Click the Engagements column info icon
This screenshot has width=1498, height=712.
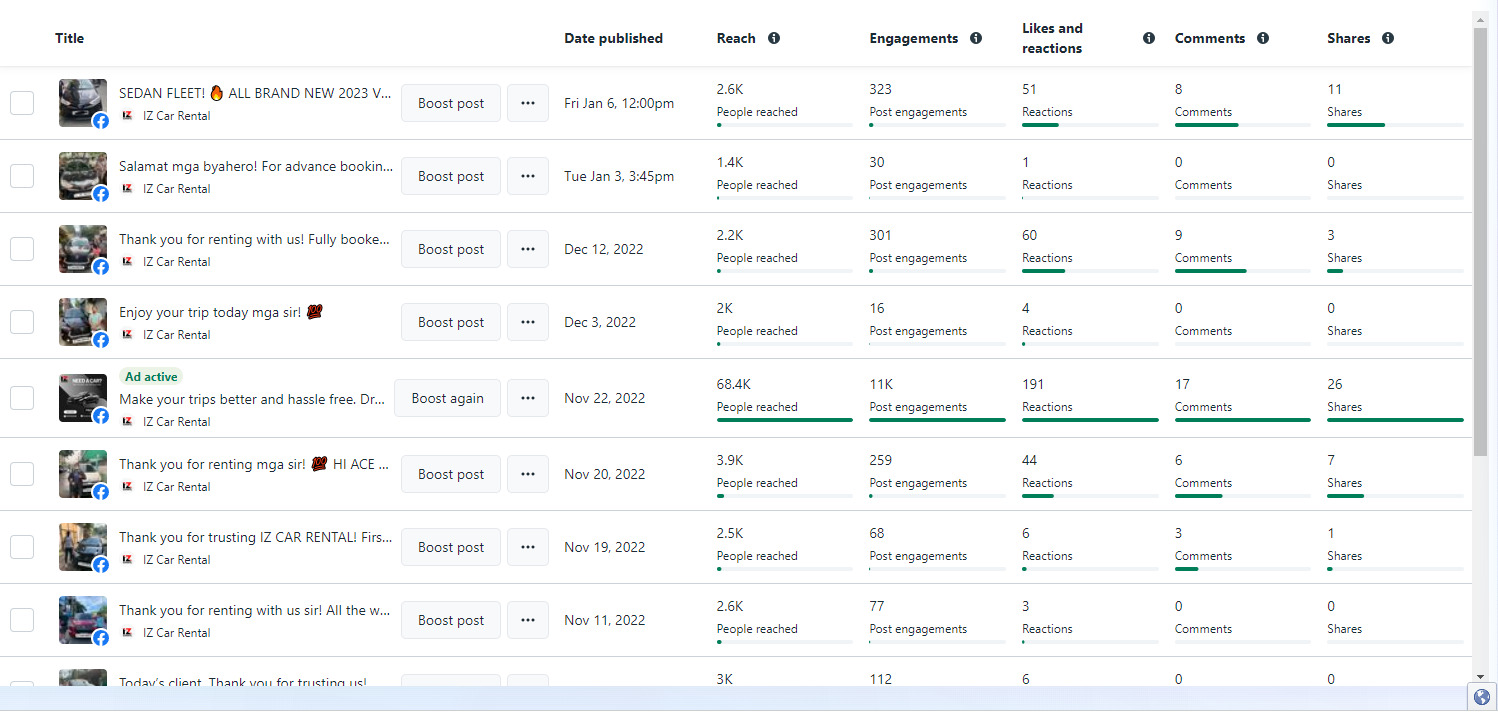pos(976,38)
